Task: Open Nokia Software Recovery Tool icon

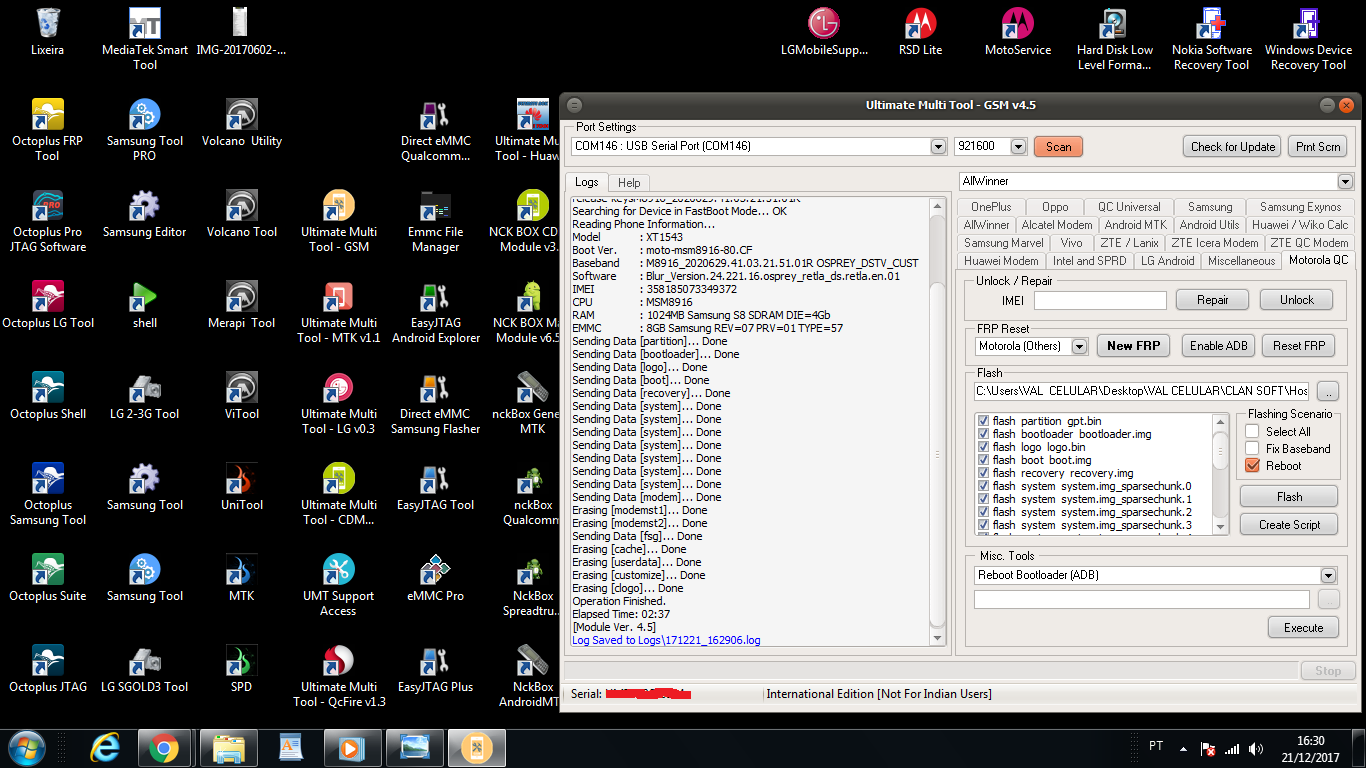Action: 1212,40
